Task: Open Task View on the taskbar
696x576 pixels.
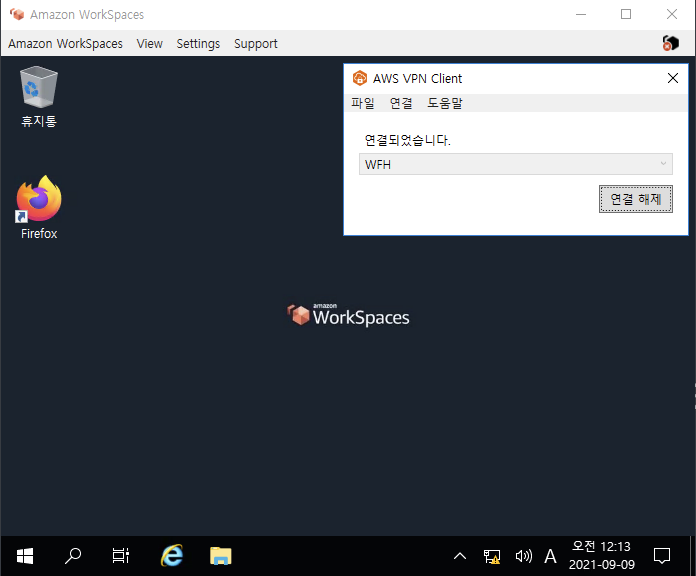Action: tap(121, 556)
